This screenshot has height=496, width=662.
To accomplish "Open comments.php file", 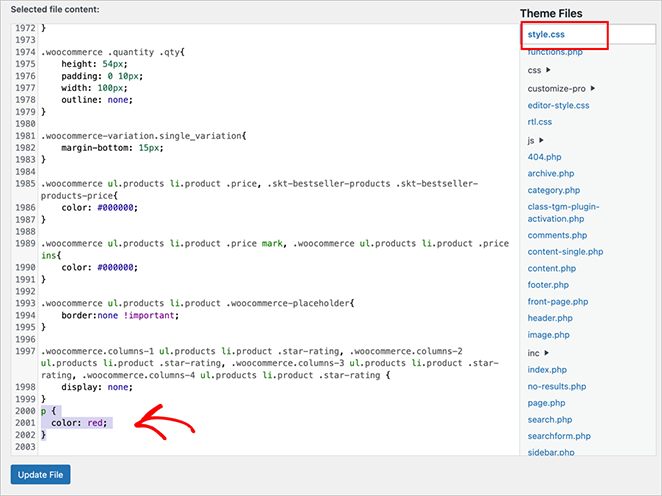I will pyautogui.click(x=555, y=235).
